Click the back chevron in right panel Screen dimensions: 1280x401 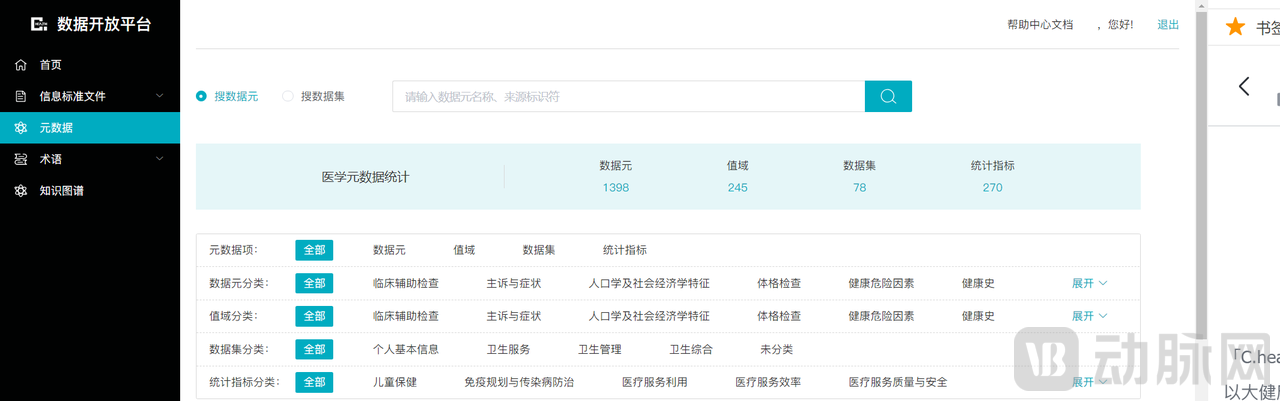tap(1244, 86)
